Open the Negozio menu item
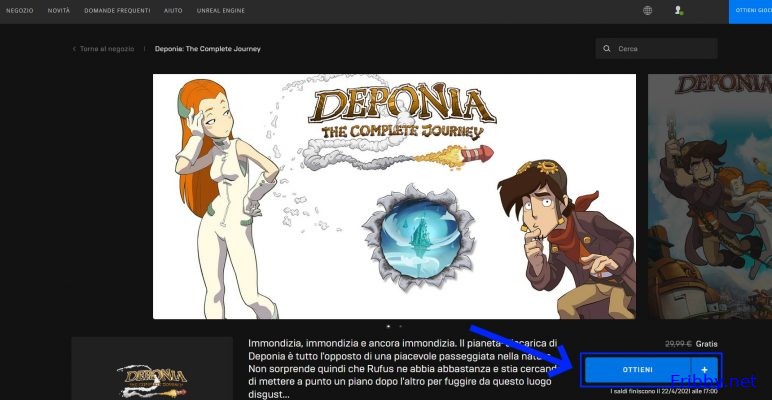The image size is (772, 400). point(20,11)
